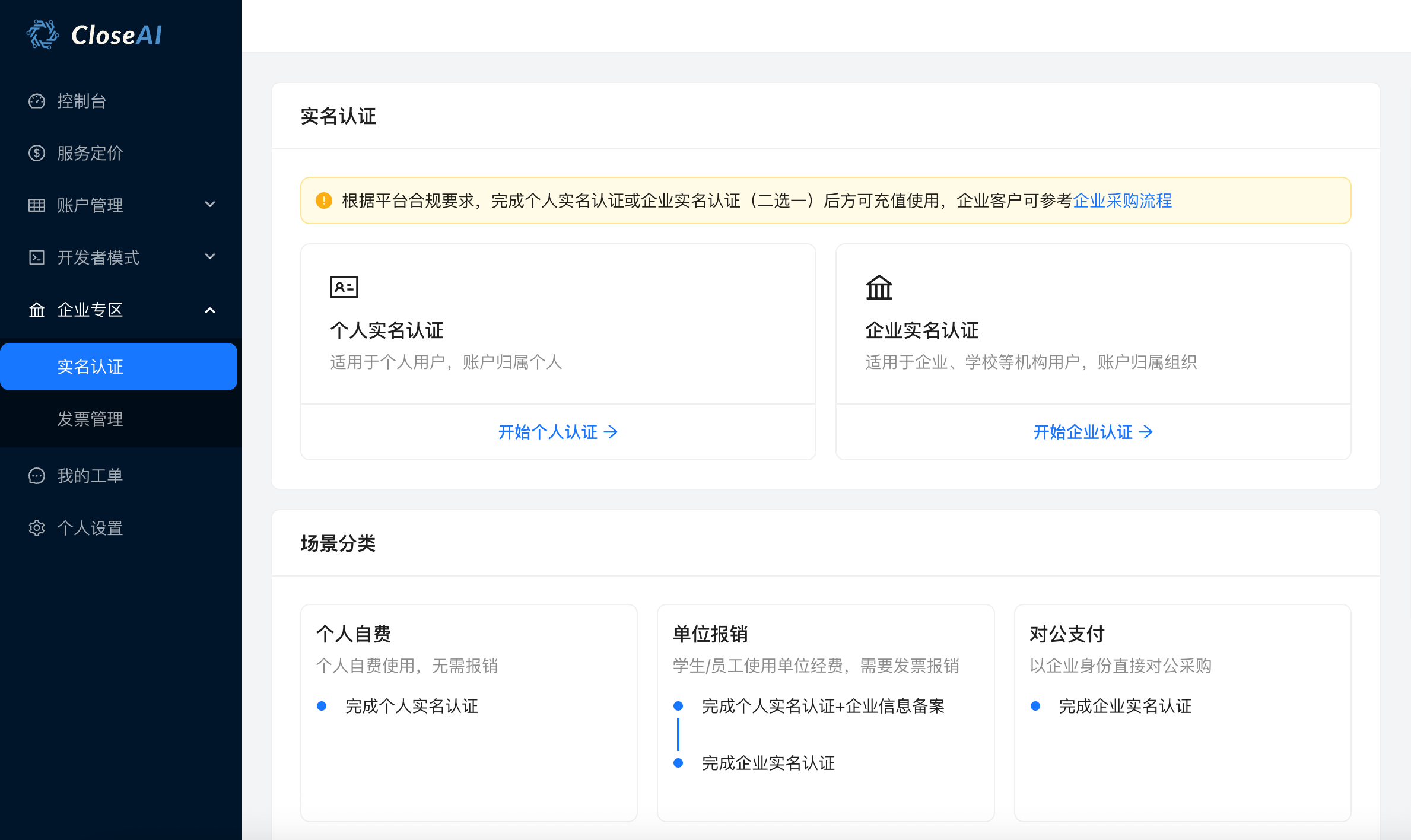Click the arrow icon after 开始个人认证
This screenshot has height=840, width=1411.
tap(611, 432)
